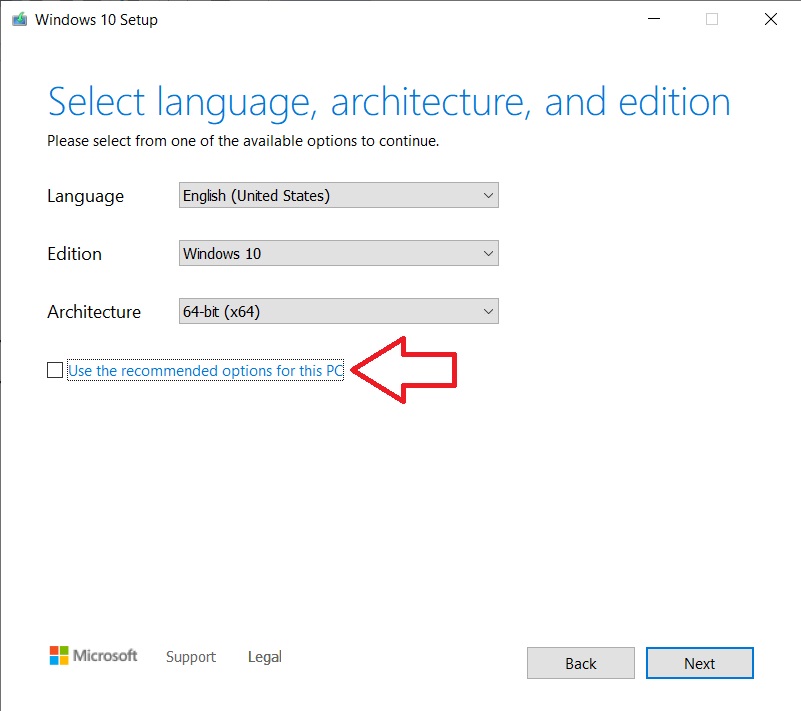Click the Windows 10 Setup title bar icon
This screenshot has height=711, width=801.
coord(17,19)
